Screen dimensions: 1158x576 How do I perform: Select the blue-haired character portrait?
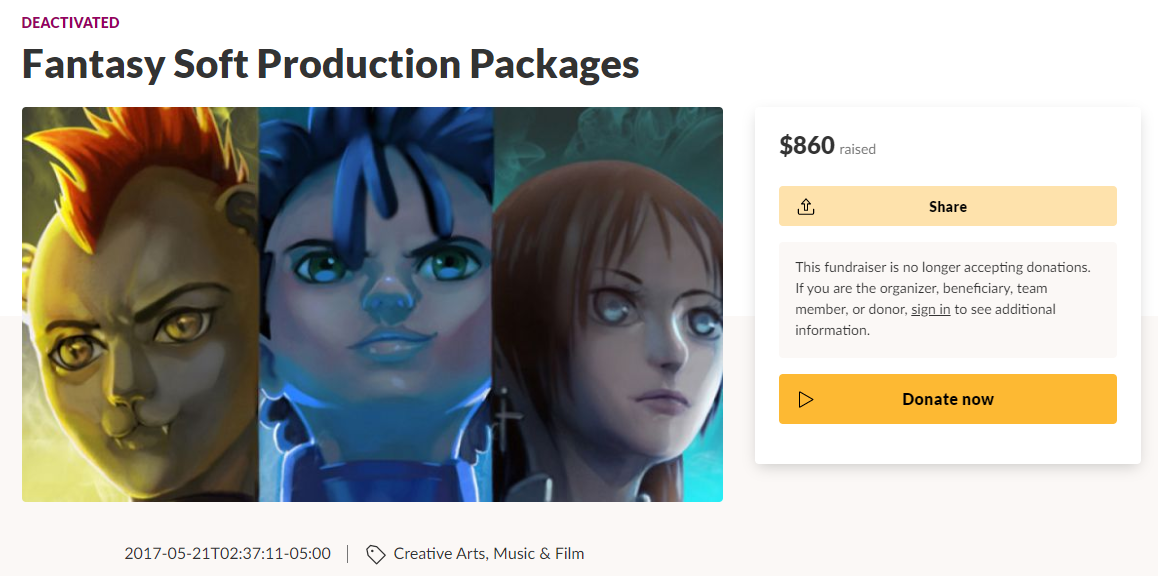(375, 304)
